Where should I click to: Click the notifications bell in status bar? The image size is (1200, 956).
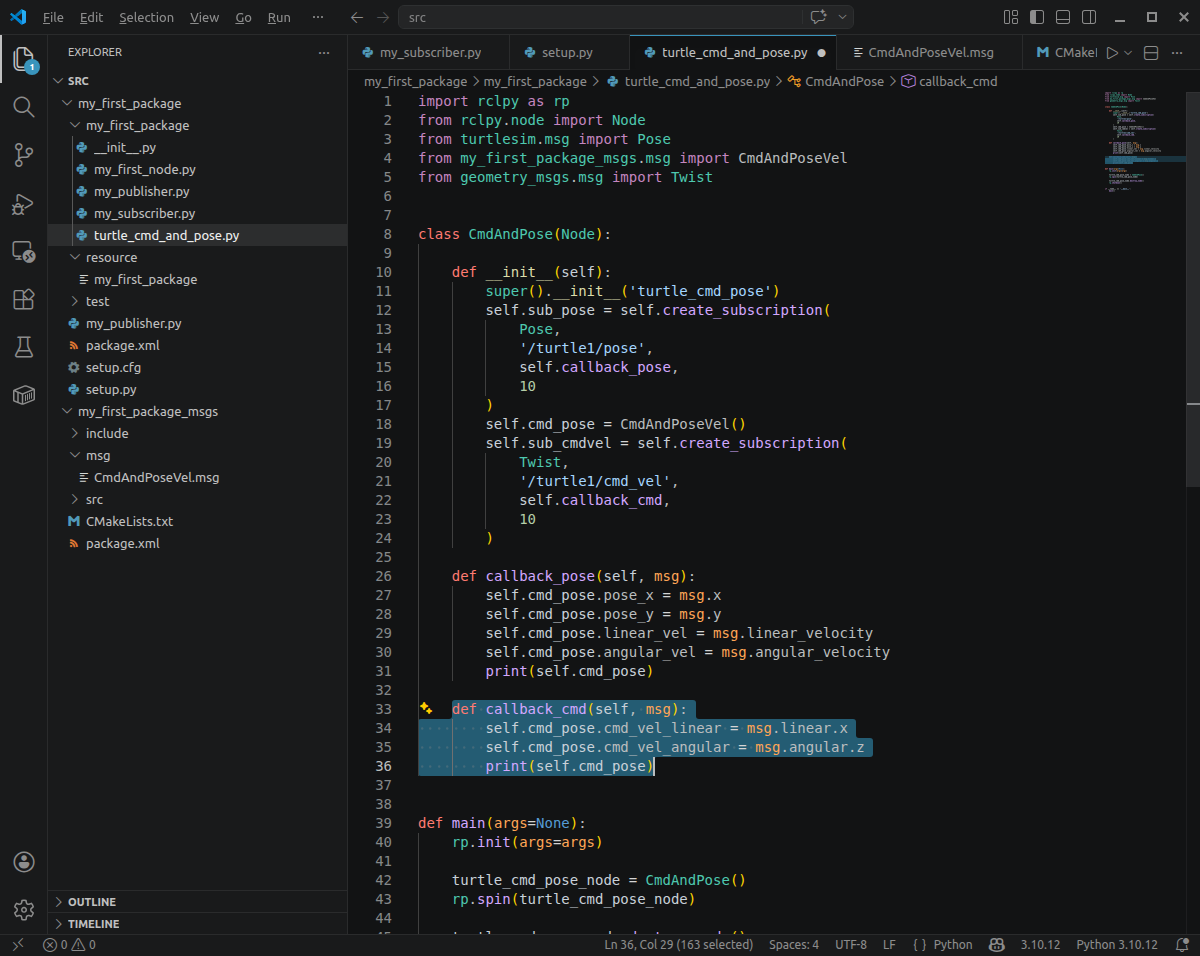point(1182,944)
